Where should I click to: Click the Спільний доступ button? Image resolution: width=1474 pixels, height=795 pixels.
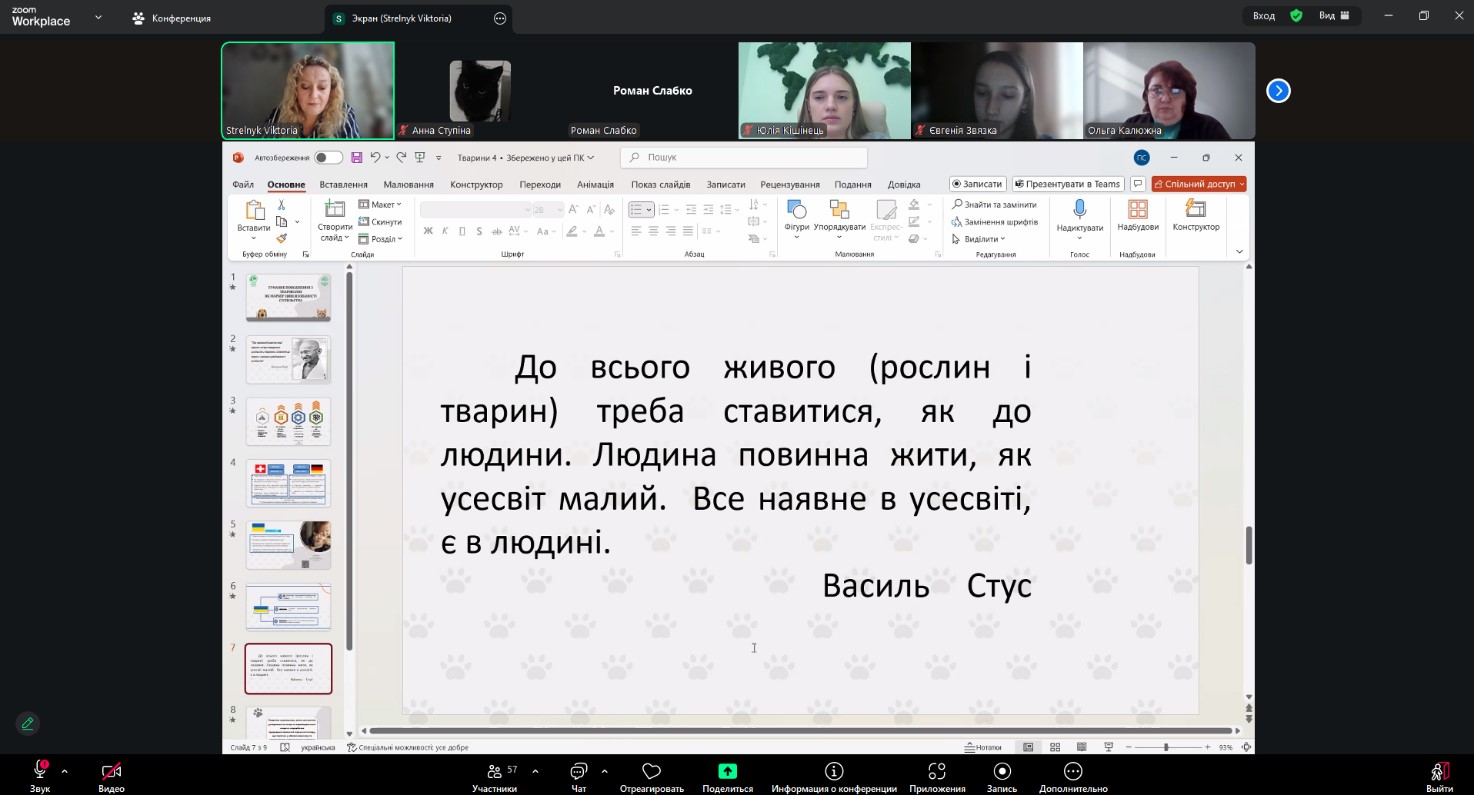(1198, 184)
